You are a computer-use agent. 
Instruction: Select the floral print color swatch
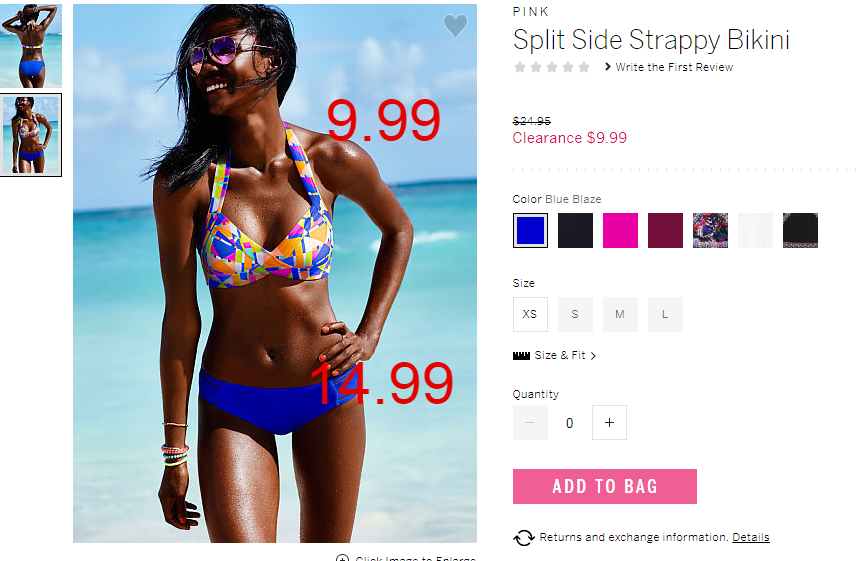(x=710, y=230)
